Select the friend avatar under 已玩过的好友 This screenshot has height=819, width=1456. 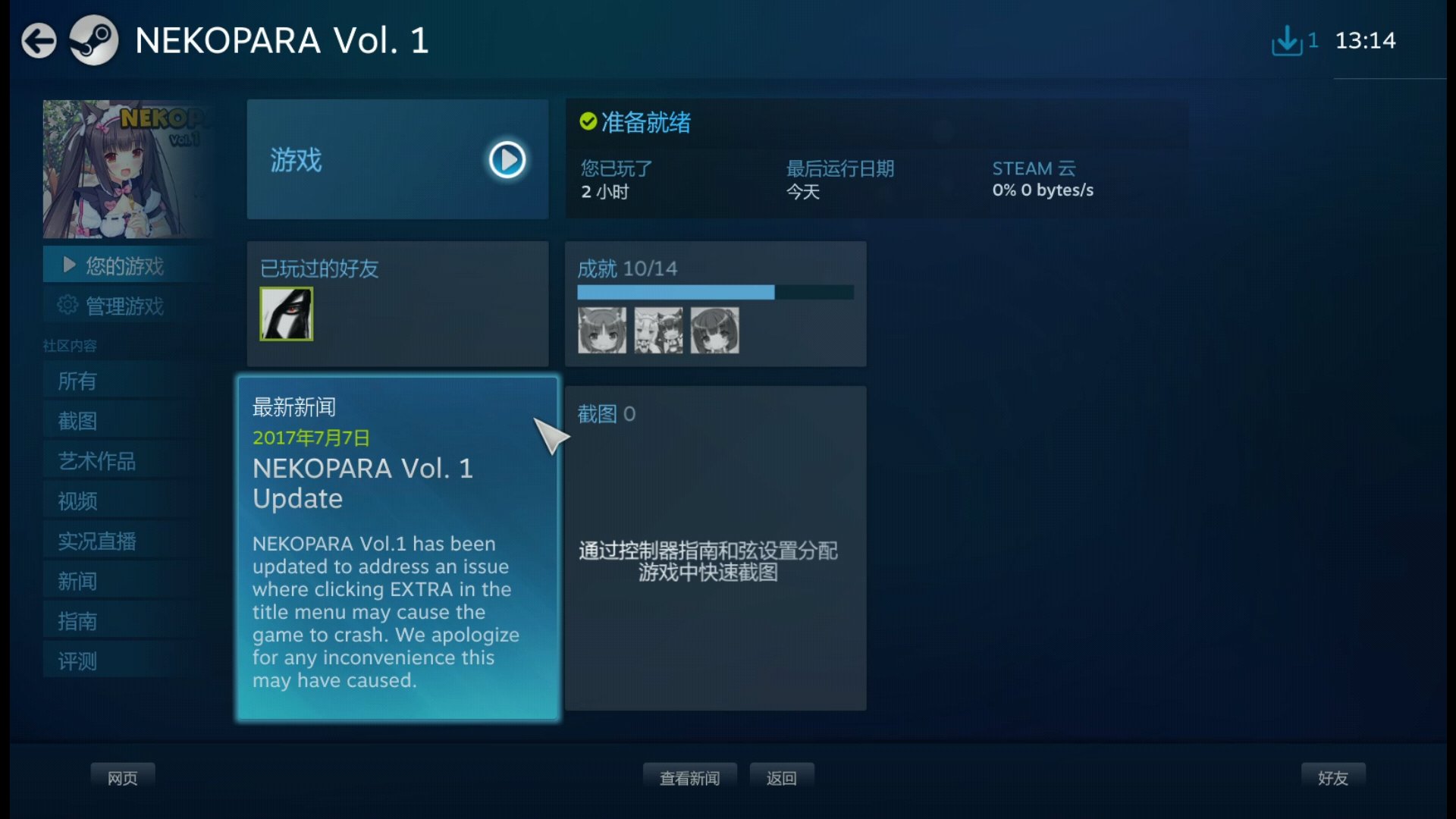point(286,314)
